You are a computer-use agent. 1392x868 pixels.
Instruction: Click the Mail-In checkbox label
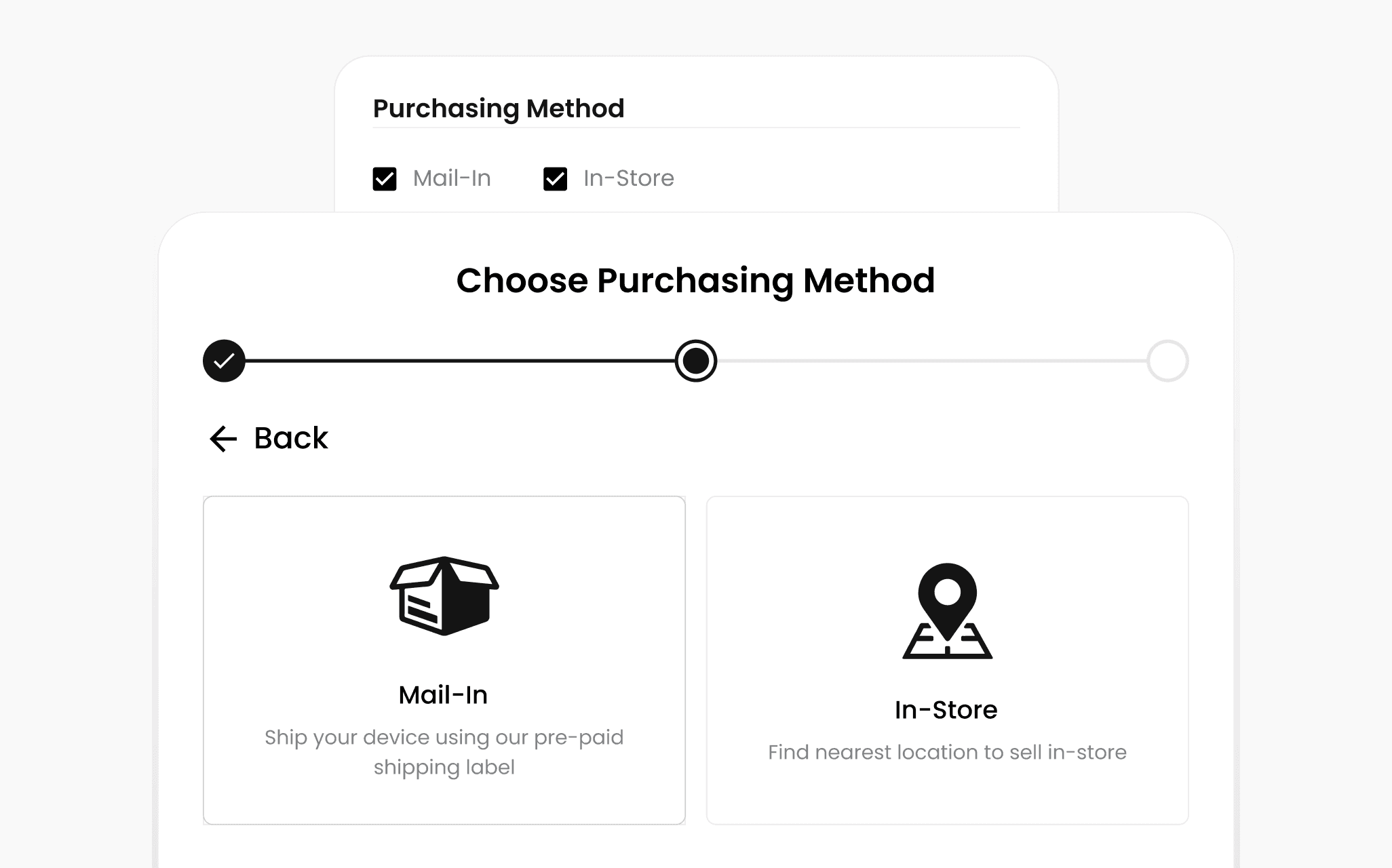[x=452, y=178]
